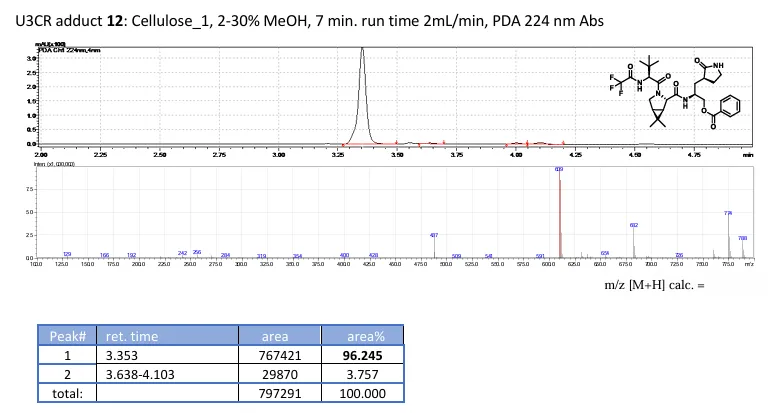
Task: Click the tallest mass spectrum peak labeled 609
Action: point(560,213)
